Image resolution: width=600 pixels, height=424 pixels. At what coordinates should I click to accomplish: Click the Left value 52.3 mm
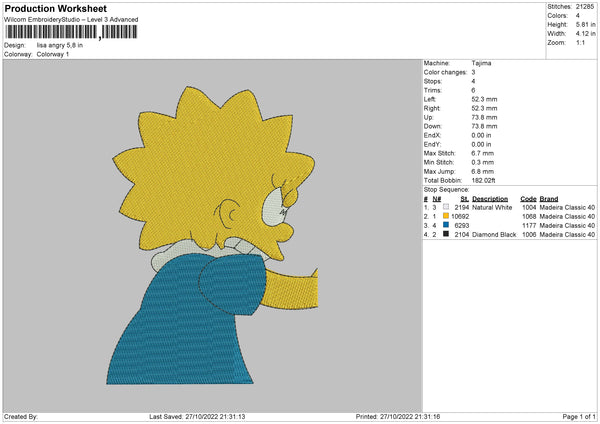click(484, 99)
